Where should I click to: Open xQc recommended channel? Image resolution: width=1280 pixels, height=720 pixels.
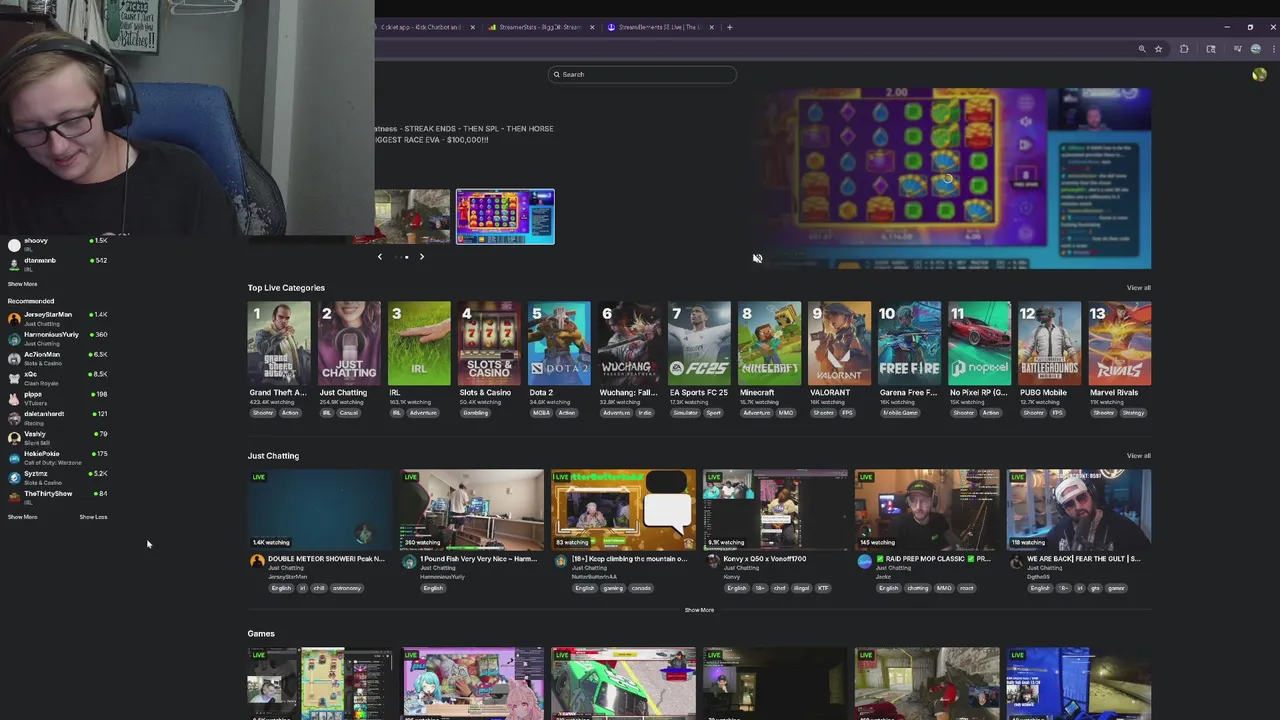(x=57, y=378)
